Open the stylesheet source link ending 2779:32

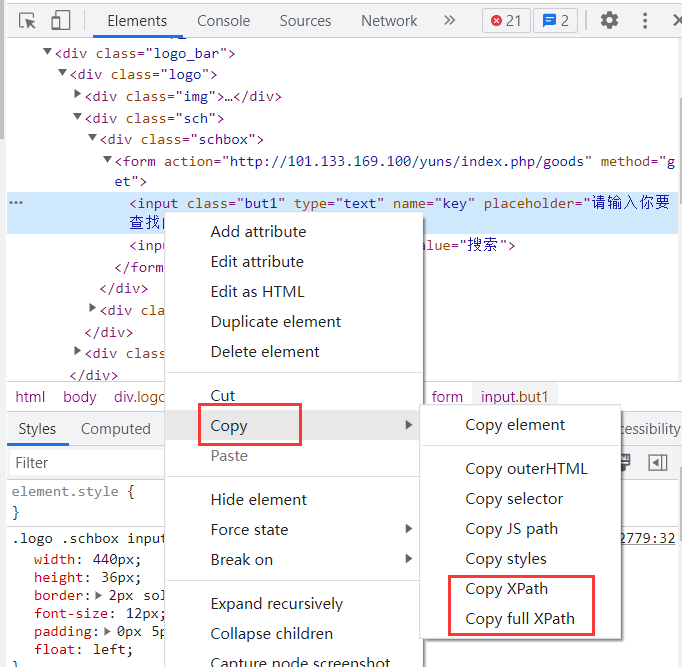click(x=648, y=538)
